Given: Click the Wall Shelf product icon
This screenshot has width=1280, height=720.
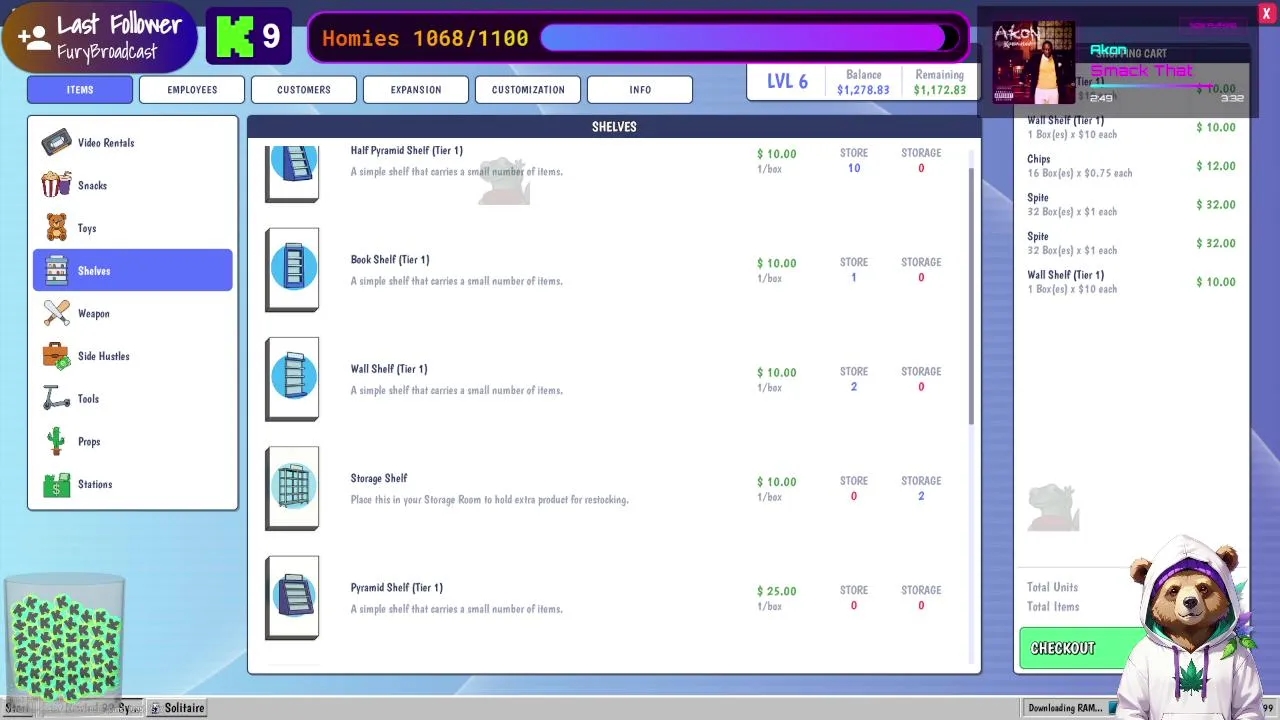Looking at the screenshot, I should click(x=292, y=379).
